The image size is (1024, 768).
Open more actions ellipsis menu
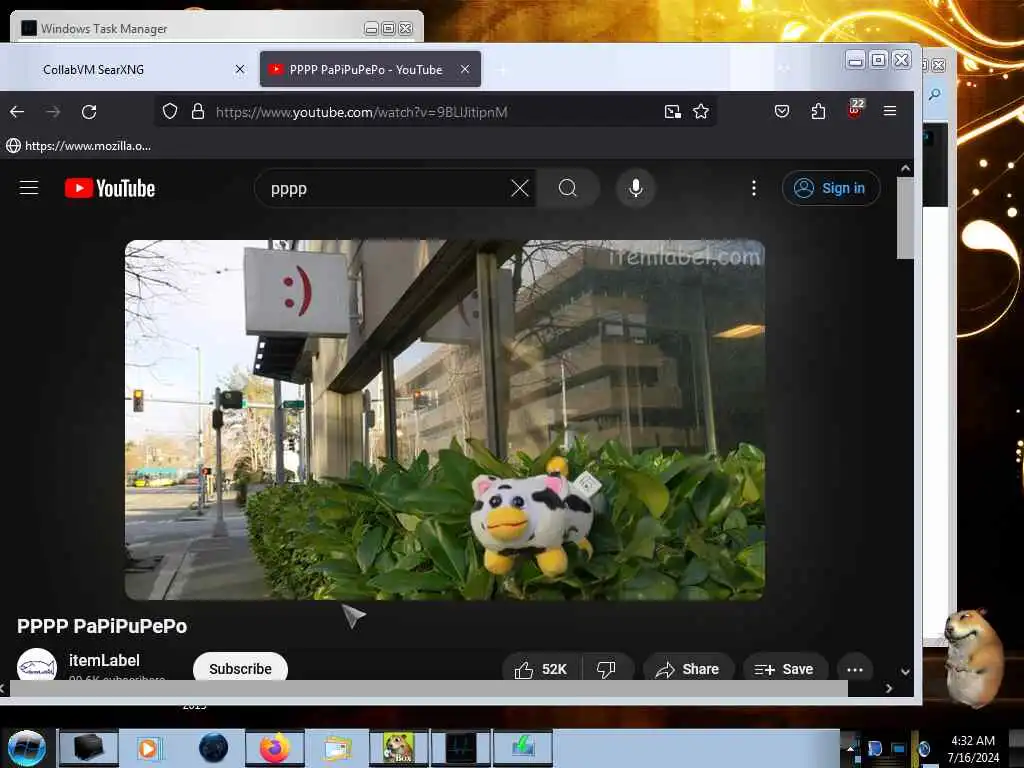tap(855, 669)
